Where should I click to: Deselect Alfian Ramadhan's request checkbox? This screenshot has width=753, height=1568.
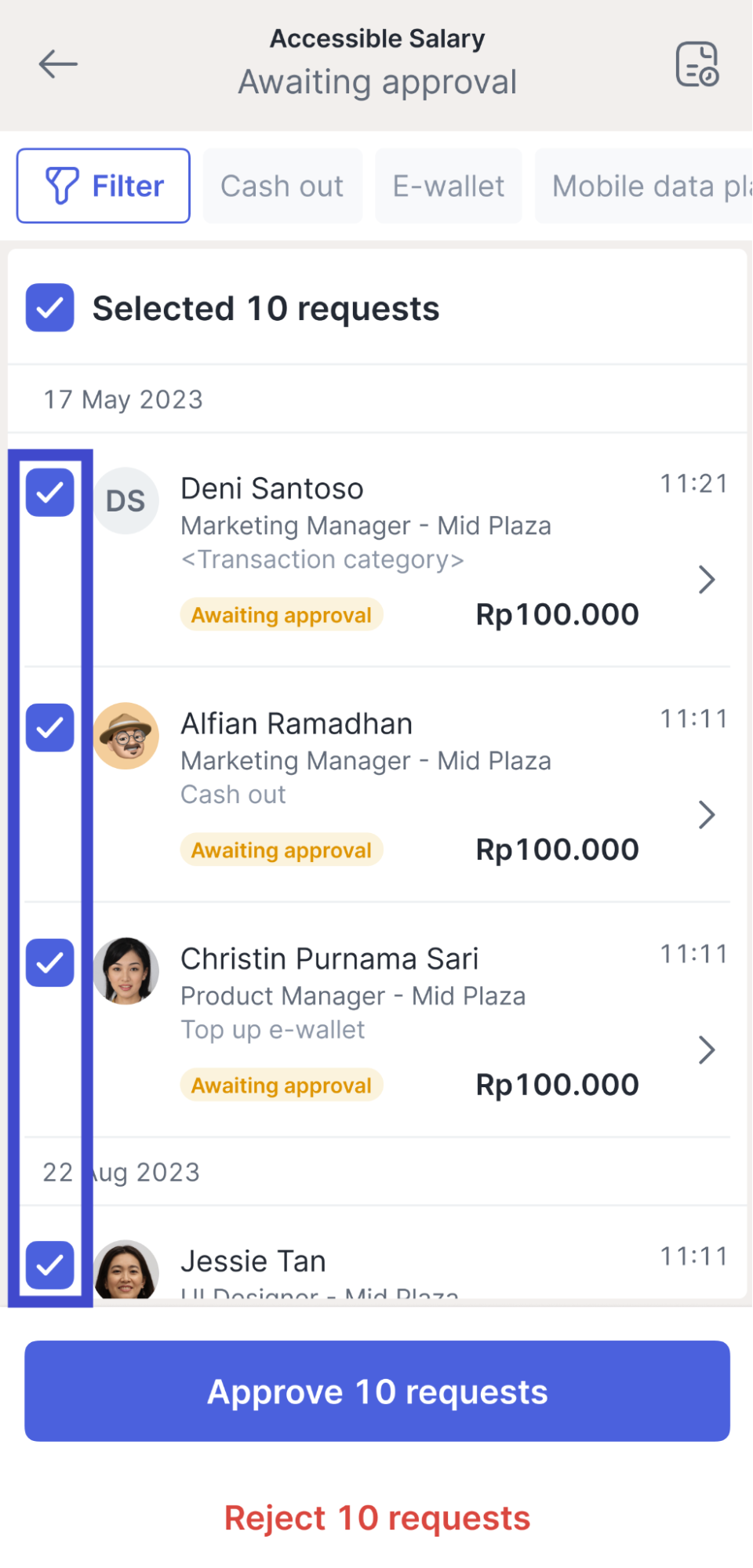tap(49, 728)
